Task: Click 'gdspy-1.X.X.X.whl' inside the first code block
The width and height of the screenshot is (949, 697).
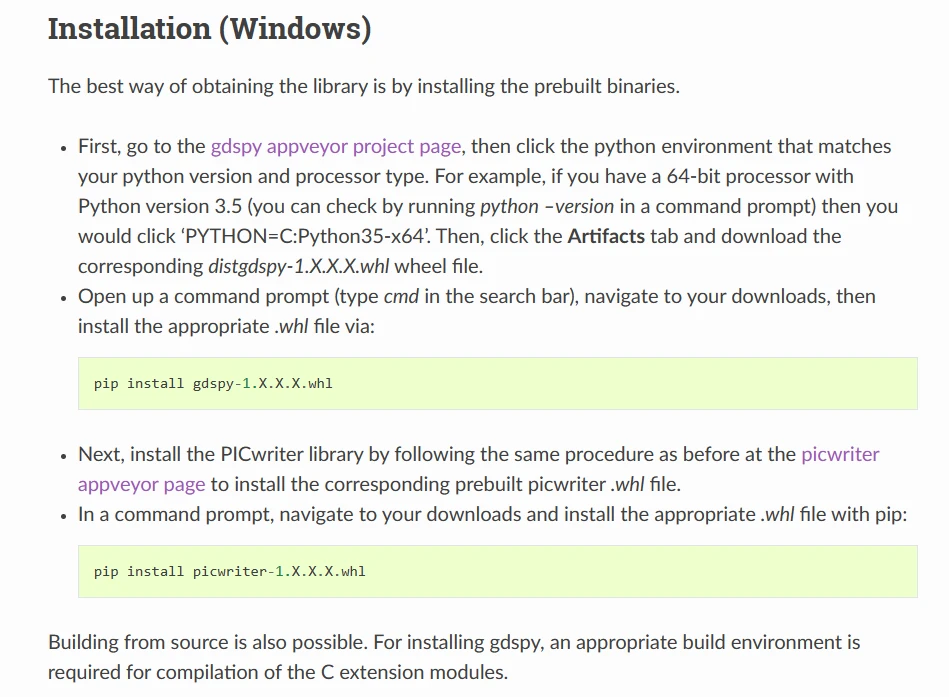Action: tap(262, 383)
